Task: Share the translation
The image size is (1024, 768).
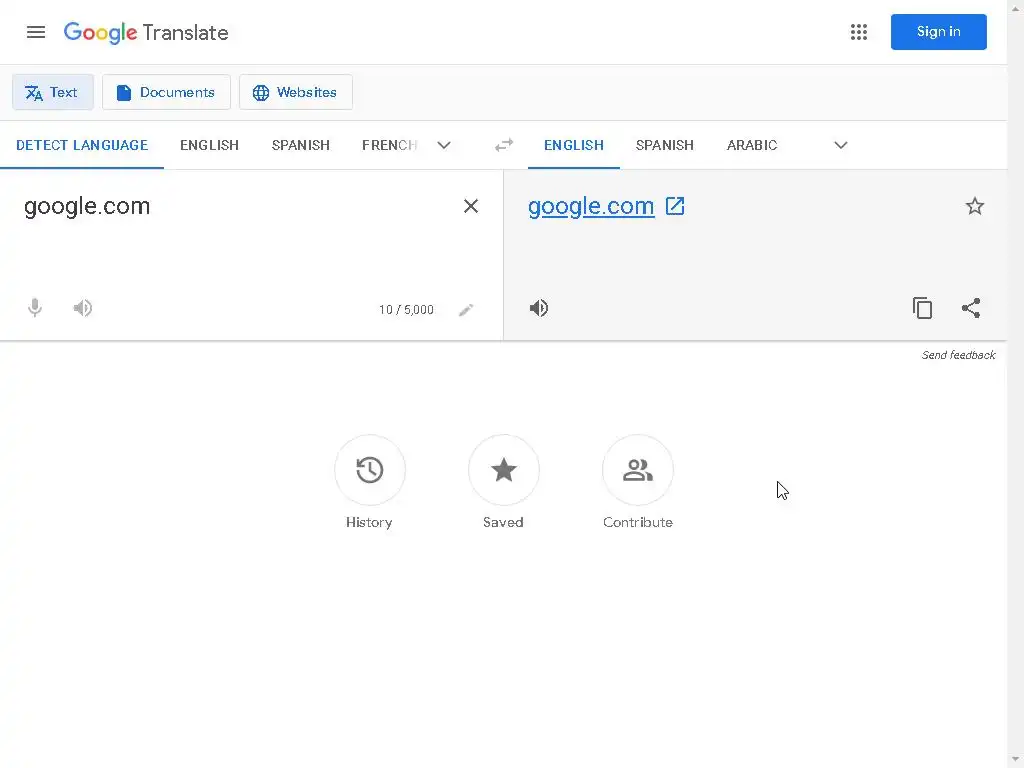Action: tap(971, 308)
